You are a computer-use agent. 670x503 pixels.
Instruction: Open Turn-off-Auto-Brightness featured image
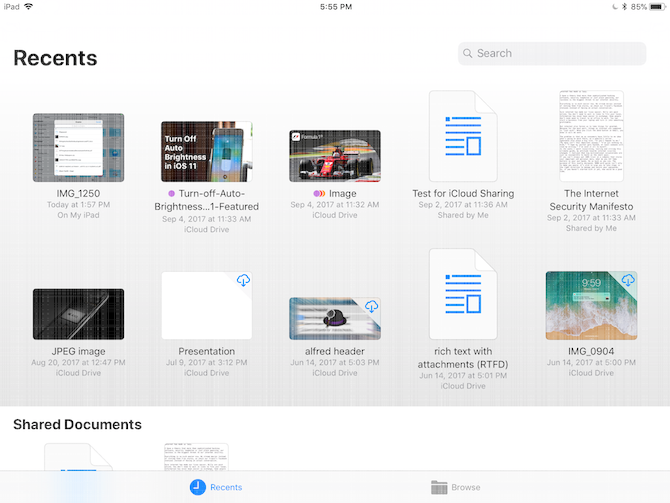(207, 151)
